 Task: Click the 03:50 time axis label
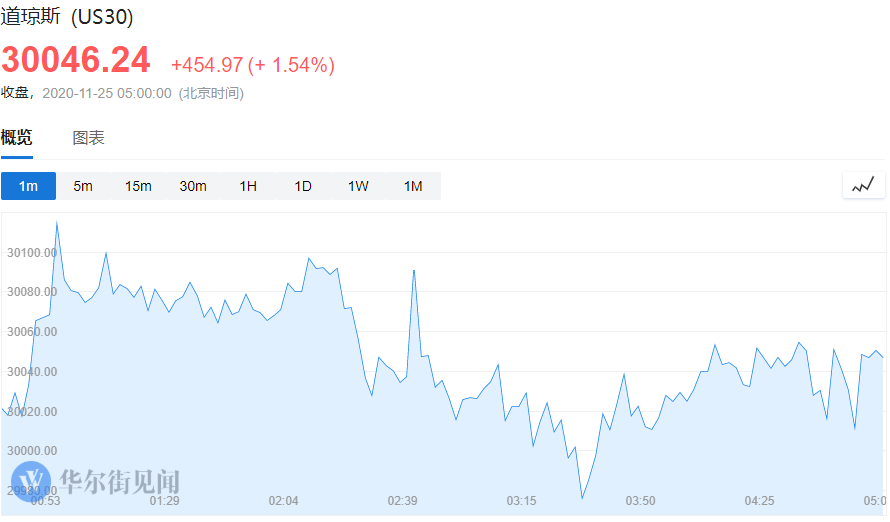(x=640, y=501)
